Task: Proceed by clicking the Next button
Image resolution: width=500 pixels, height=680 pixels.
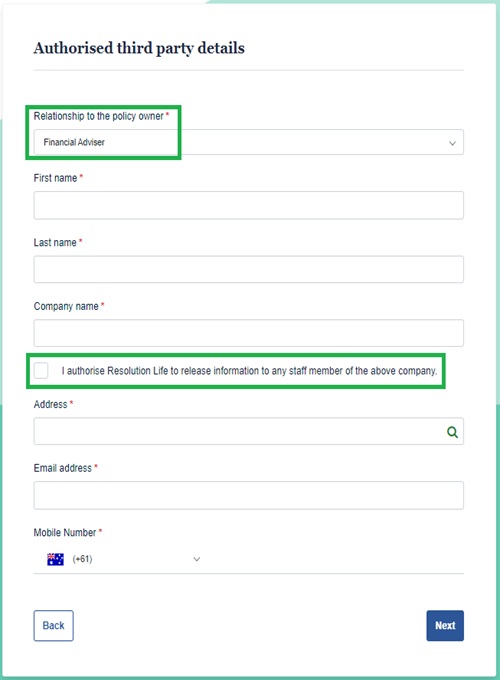Action: (445, 625)
